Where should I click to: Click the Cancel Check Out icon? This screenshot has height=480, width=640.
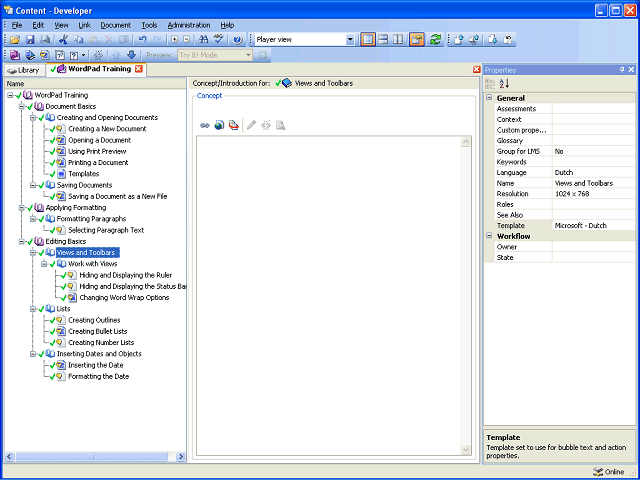[x=507, y=40]
